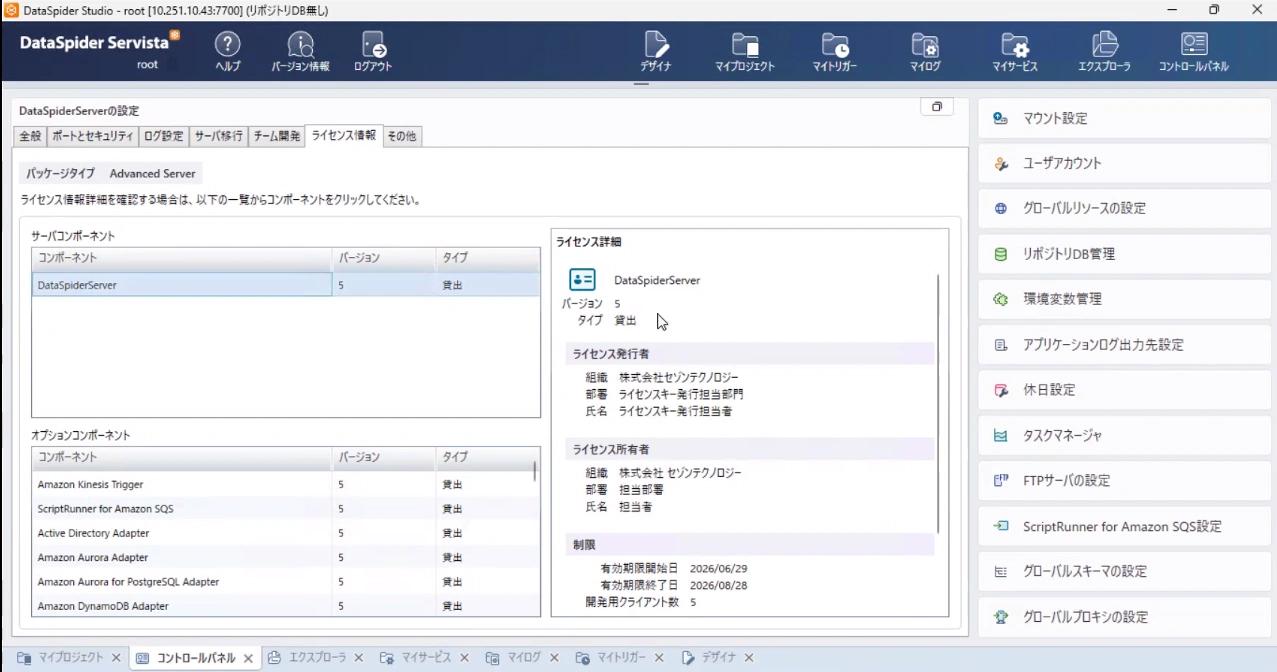Select the DataSpiderServer component row

tap(286, 285)
